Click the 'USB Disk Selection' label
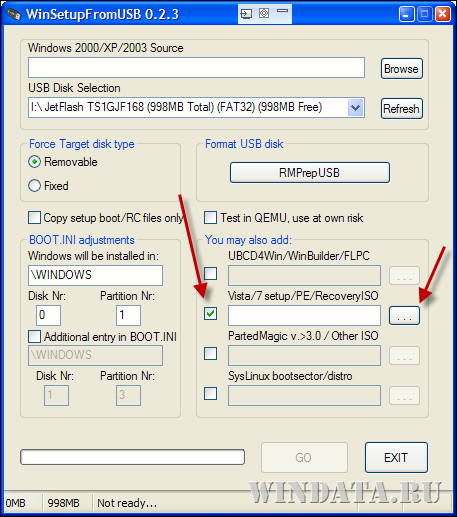Screen dimensions: 457x517 (74, 88)
